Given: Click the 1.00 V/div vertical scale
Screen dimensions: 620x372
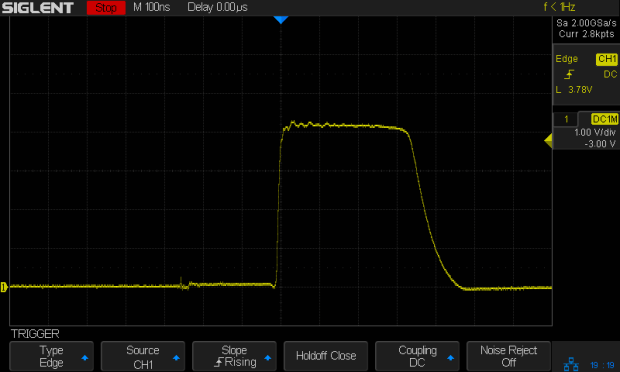Looking at the screenshot, I should click(595, 132).
